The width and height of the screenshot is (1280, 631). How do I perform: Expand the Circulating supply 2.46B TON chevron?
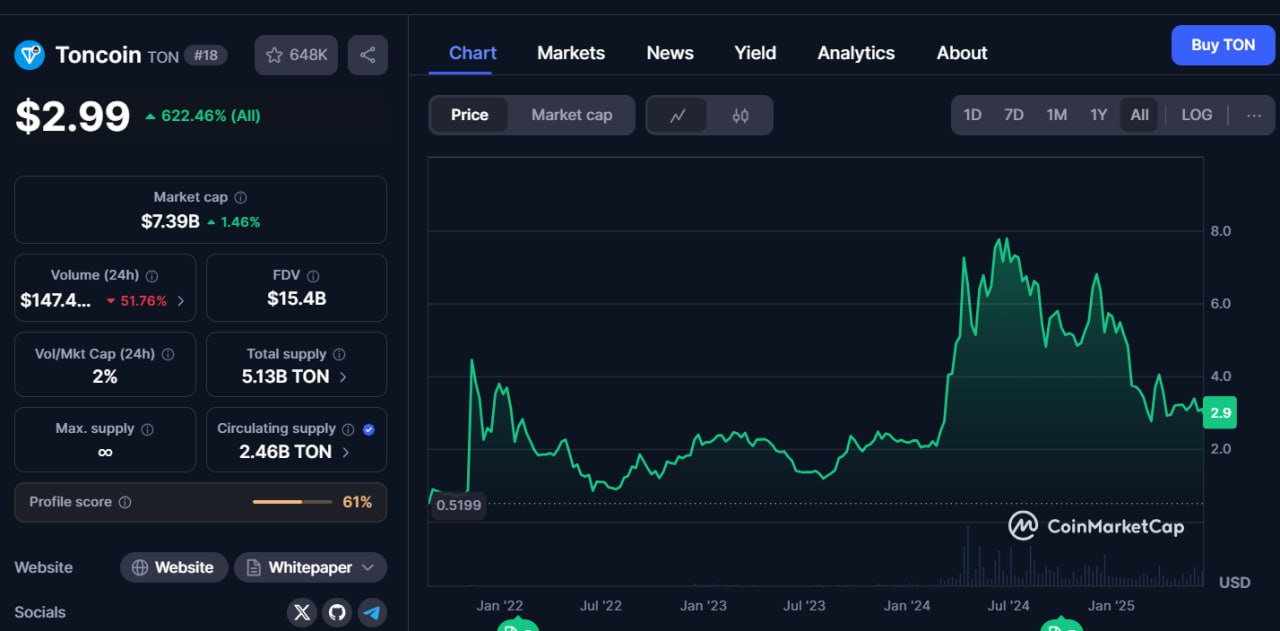[x=346, y=452]
